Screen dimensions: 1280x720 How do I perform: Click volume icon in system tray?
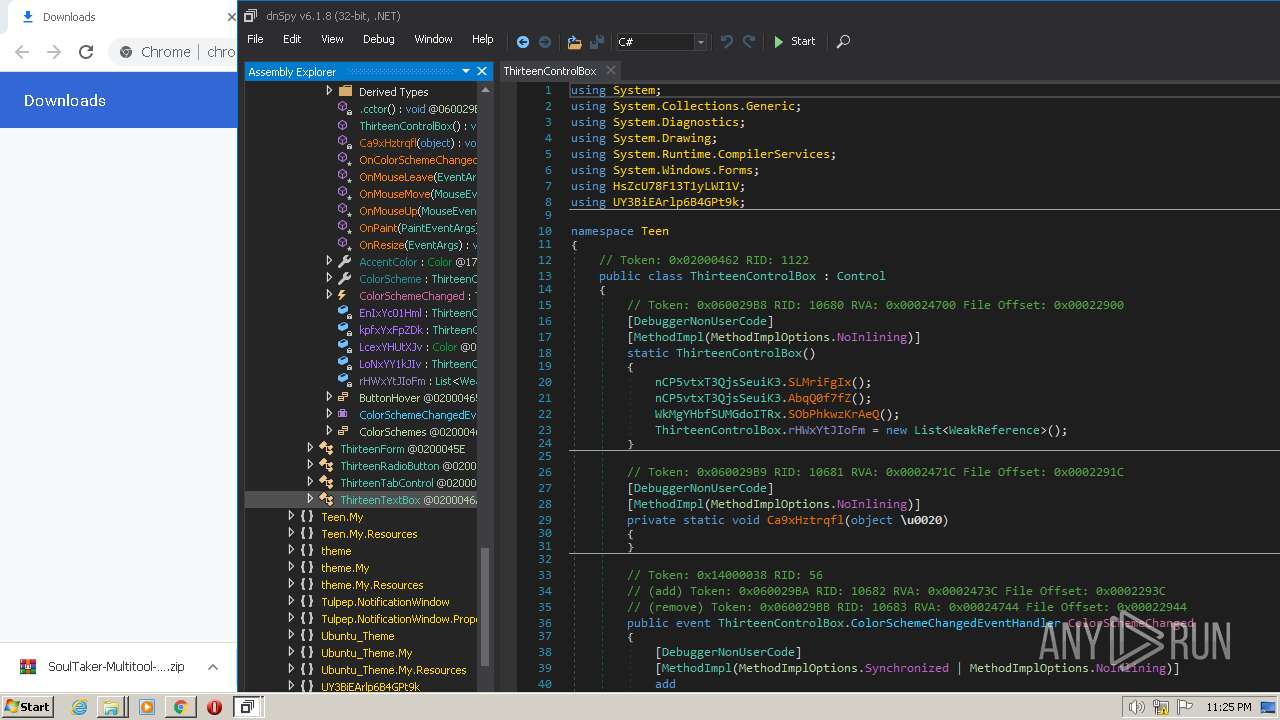pyautogui.click(x=1136, y=707)
